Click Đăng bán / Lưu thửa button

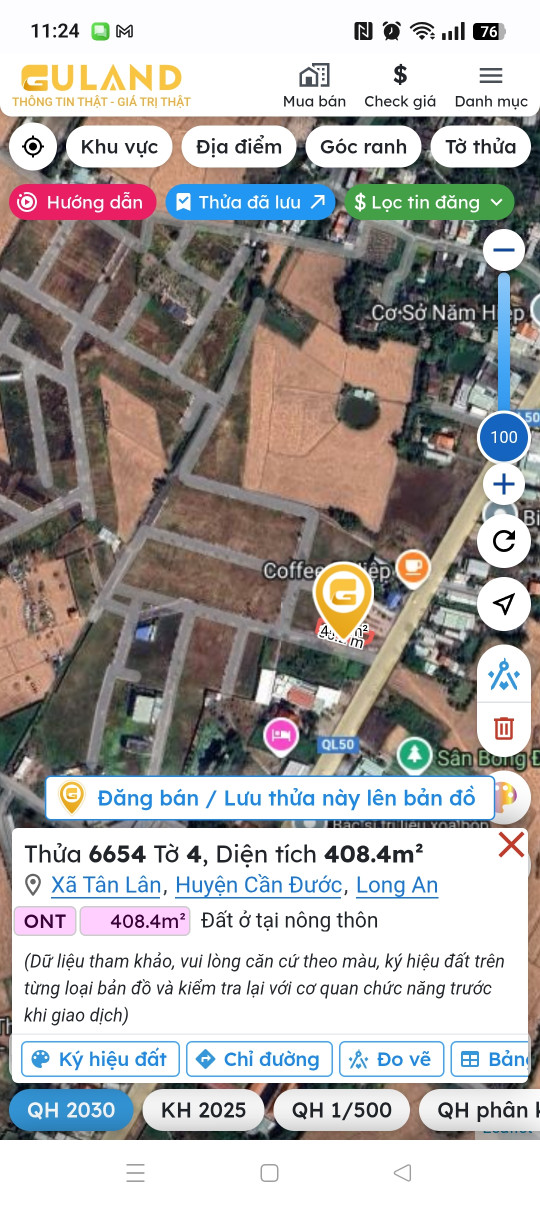point(270,798)
